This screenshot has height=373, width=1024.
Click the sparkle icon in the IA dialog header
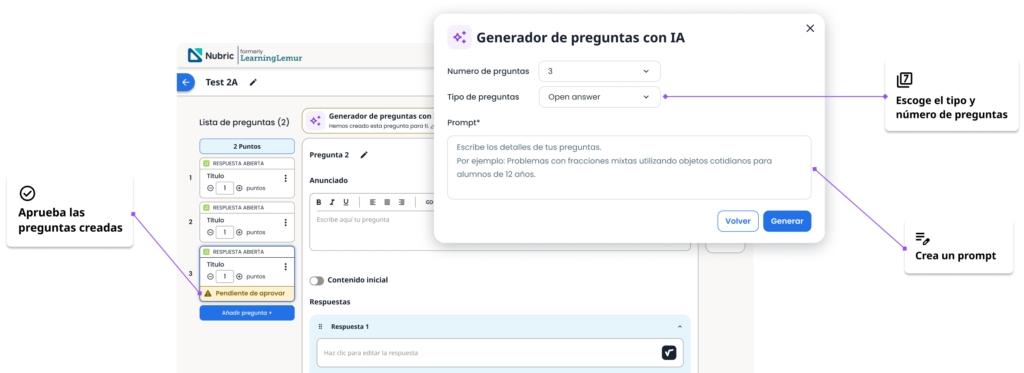coord(459,37)
